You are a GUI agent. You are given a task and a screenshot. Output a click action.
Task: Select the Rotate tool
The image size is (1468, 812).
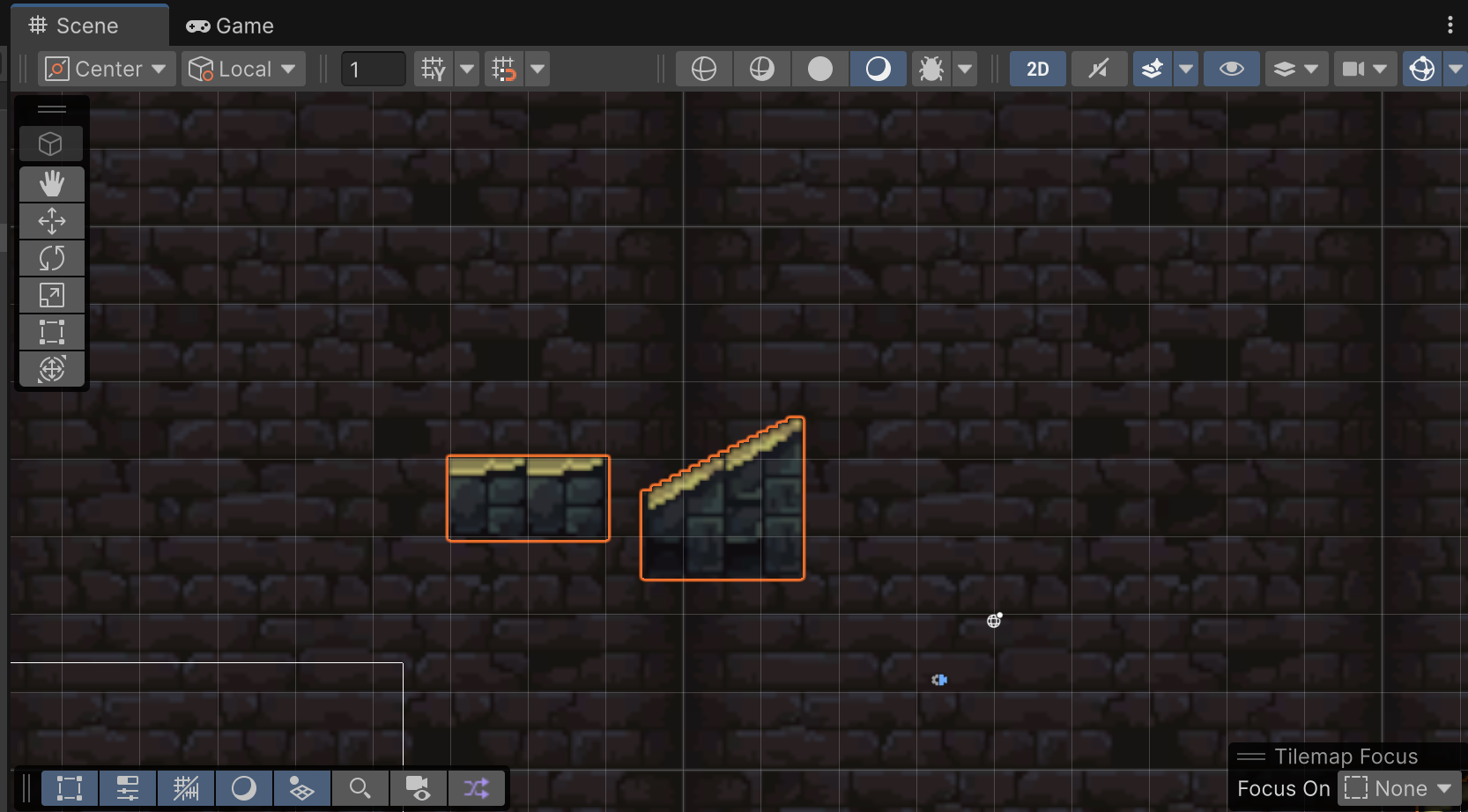(x=51, y=258)
